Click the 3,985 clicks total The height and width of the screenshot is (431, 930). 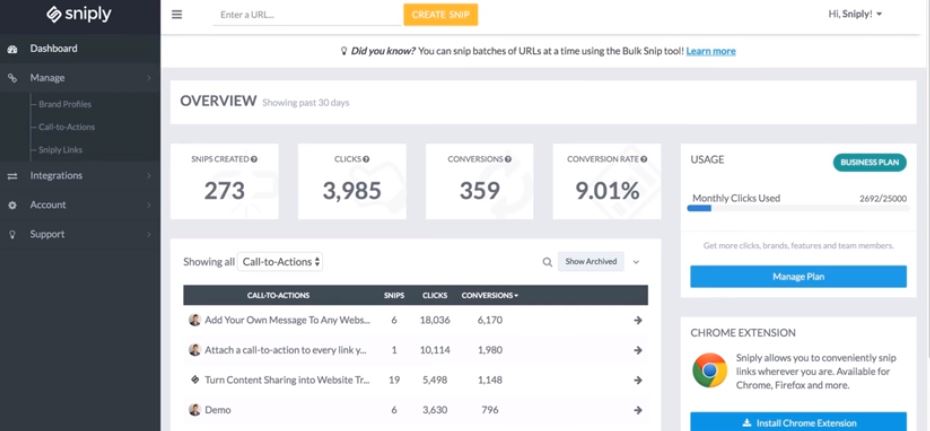click(x=352, y=191)
